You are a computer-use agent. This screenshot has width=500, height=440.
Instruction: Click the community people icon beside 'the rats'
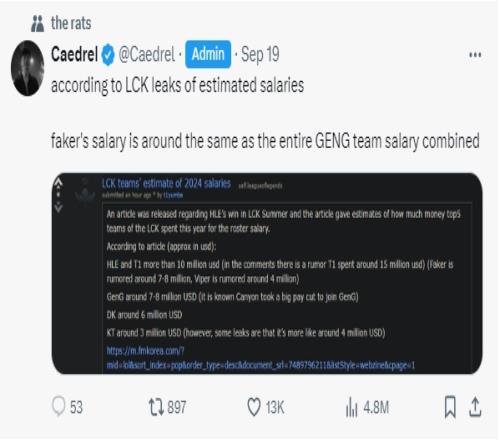click(37, 23)
